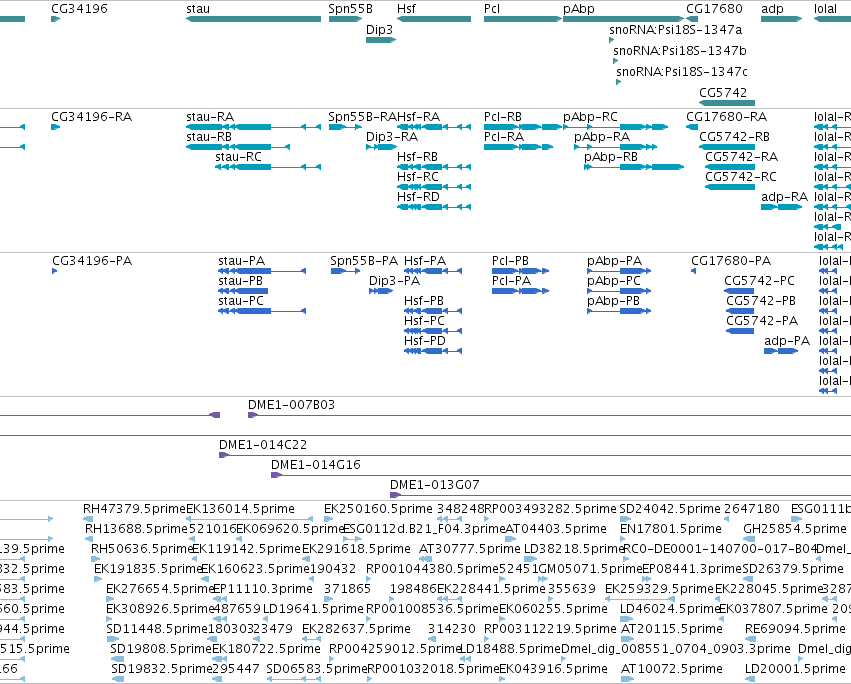Select the DME1-013G07 clone
851x684 pixels.
coord(620,495)
